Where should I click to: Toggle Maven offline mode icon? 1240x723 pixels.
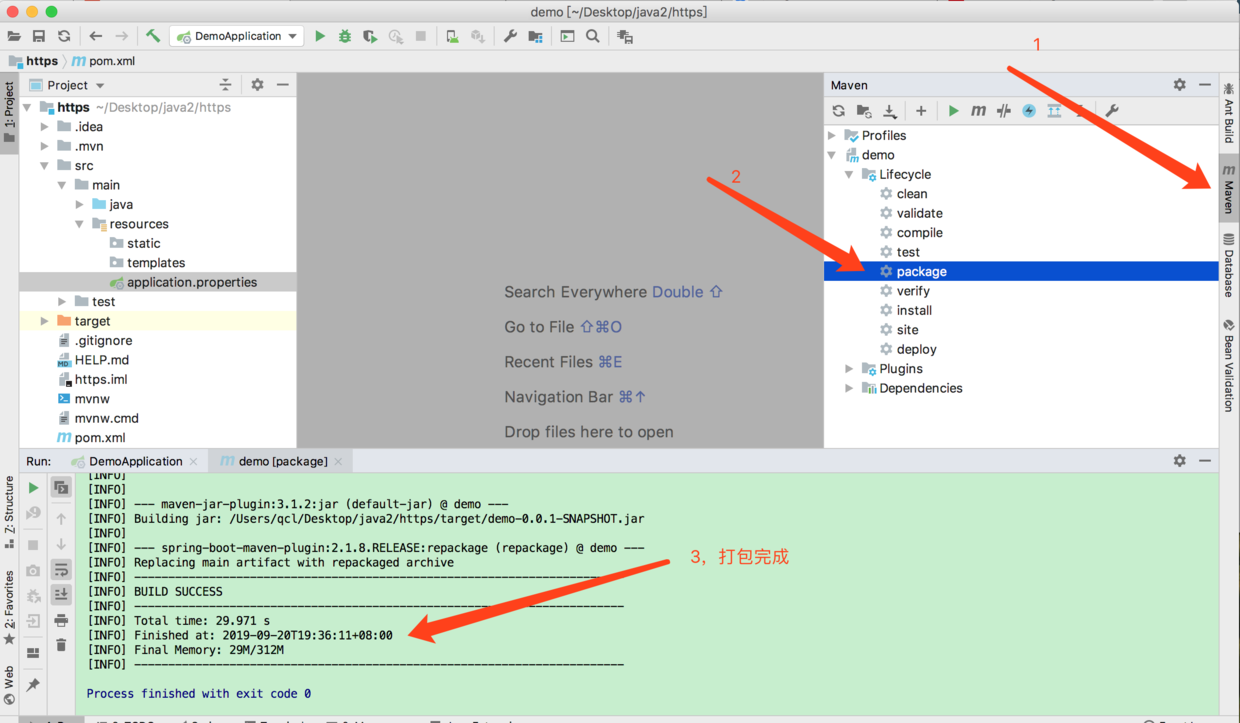click(1004, 111)
